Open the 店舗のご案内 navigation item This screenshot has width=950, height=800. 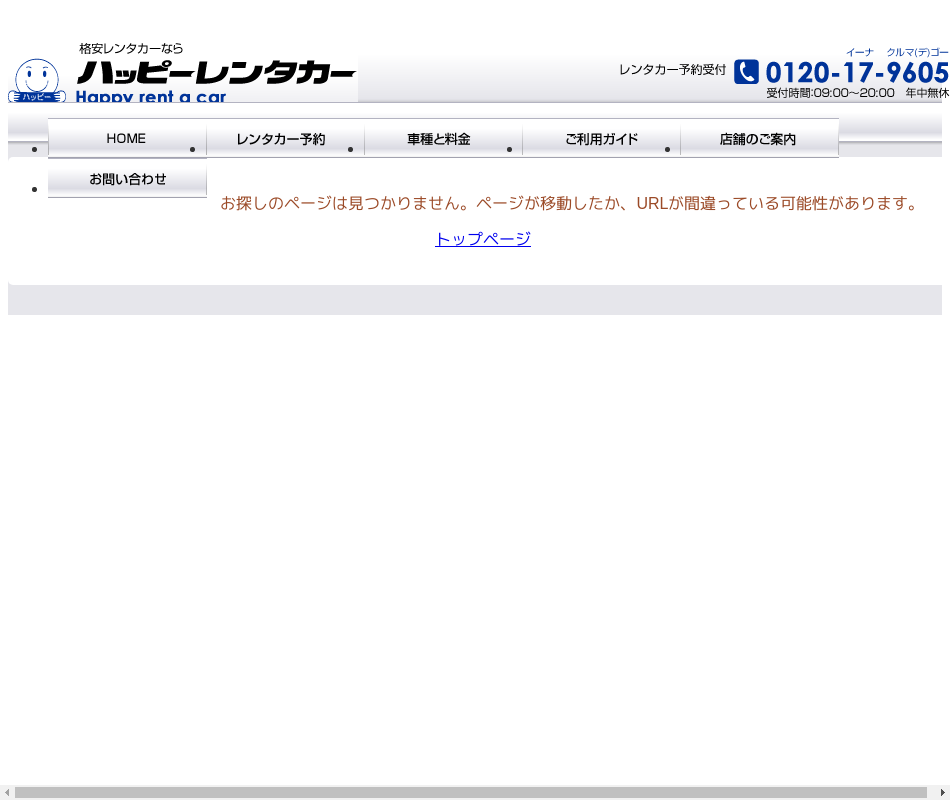(x=759, y=139)
